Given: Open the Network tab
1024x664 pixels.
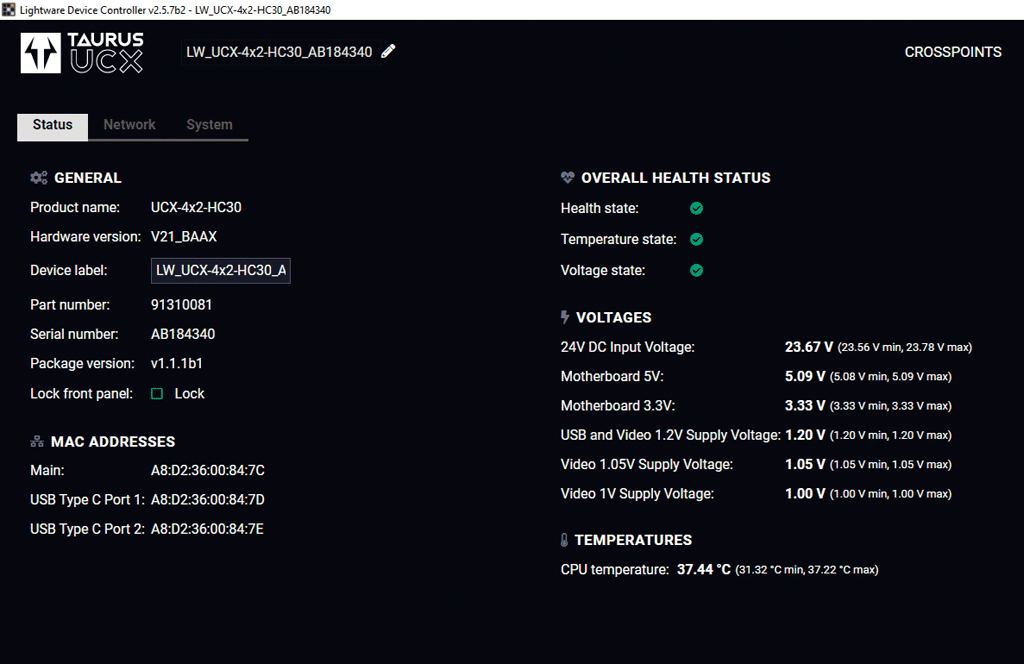Looking at the screenshot, I should click(129, 125).
